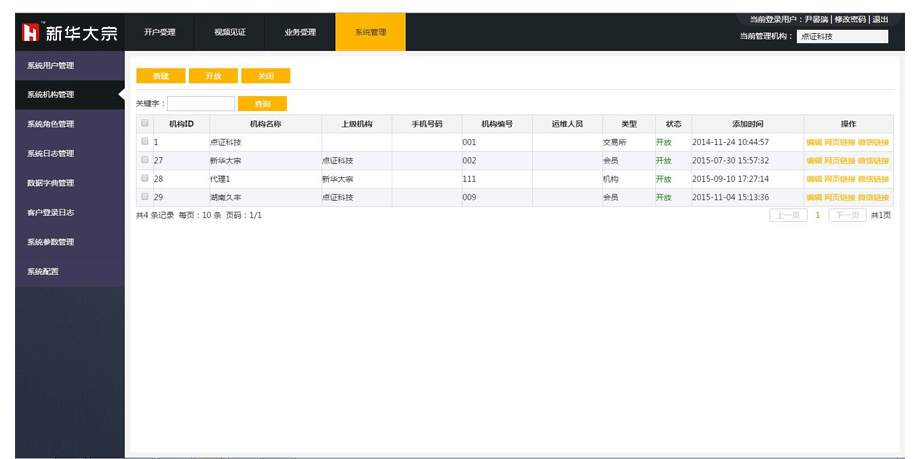
Task: Click the timestamp 2015-07-30 15:57:32
Action: pyautogui.click(x=731, y=160)
